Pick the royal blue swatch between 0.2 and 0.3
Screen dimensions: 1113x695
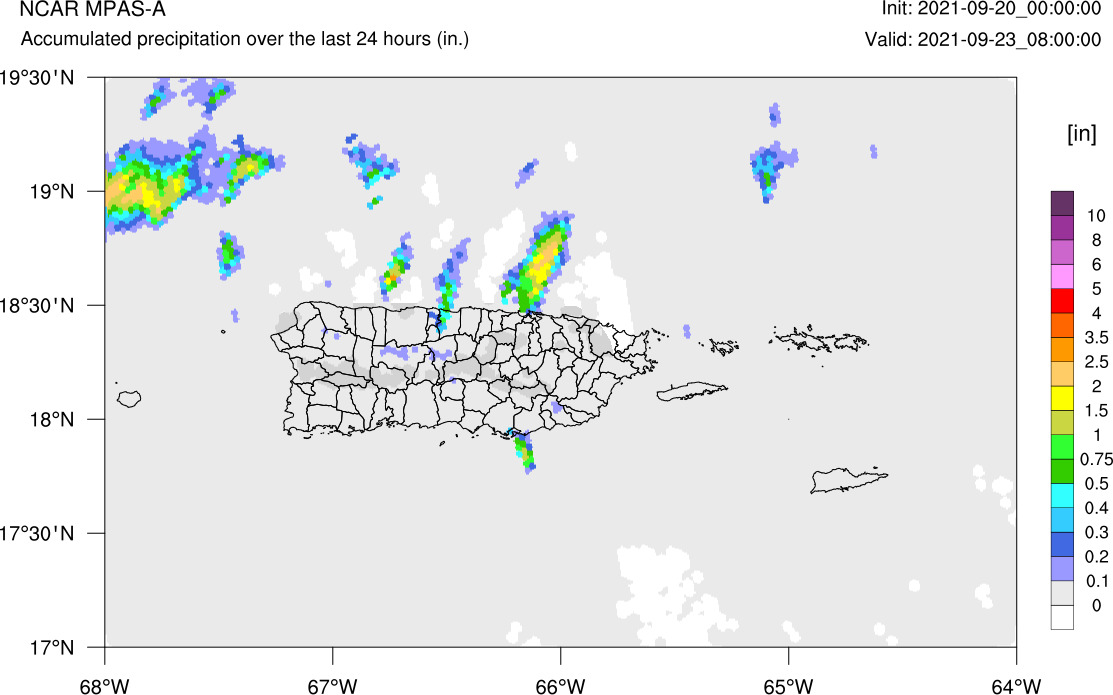[x=1063, y=544]
